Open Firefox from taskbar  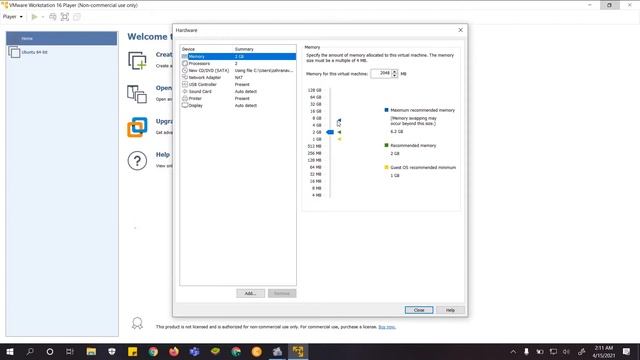(x=174, y=351)
